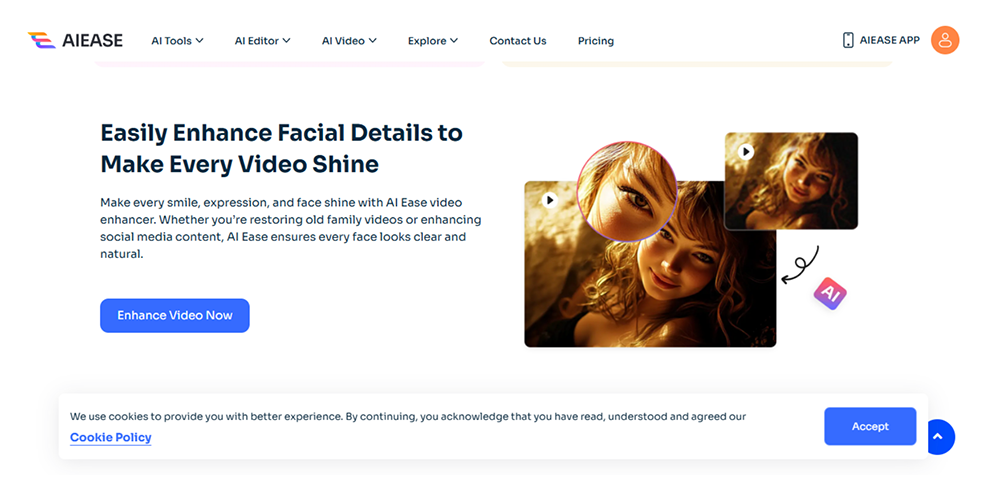Click the AIEASE logo
This screenshot has width=1000, height=496.
(x=75, y=40)
